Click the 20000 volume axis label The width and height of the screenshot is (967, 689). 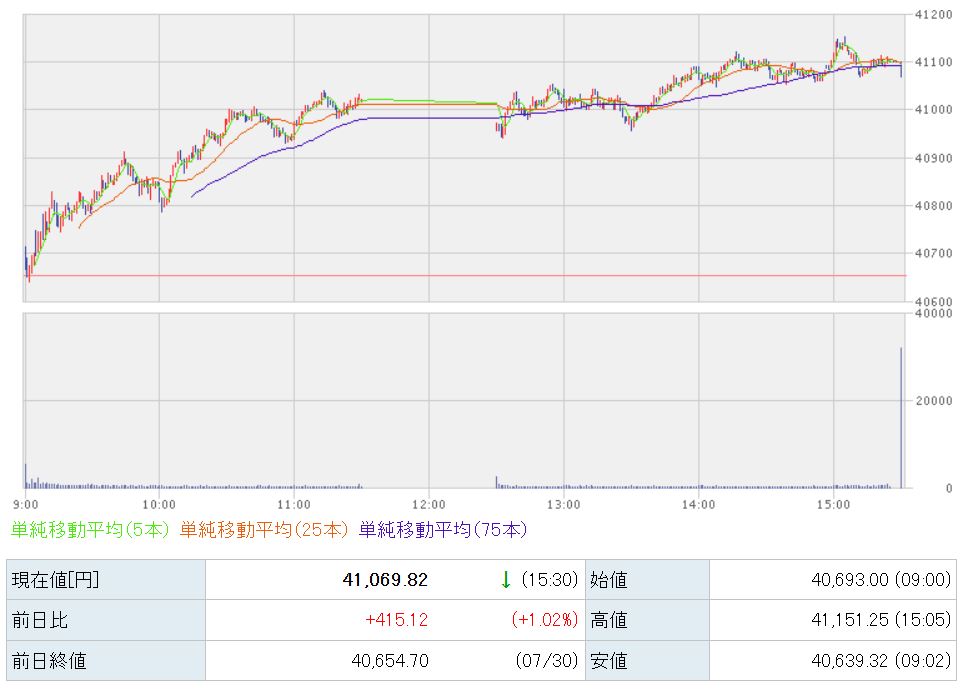pos(934,400)
